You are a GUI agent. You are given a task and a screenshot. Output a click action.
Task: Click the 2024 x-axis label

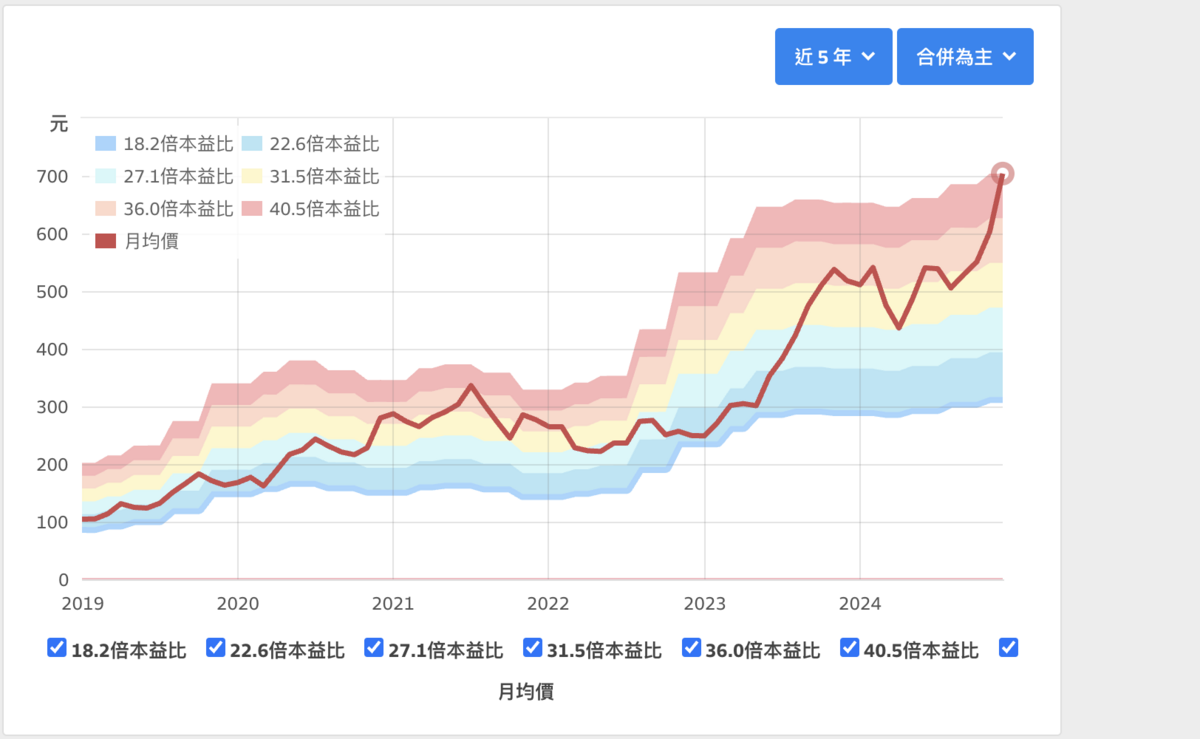[860, 604]
